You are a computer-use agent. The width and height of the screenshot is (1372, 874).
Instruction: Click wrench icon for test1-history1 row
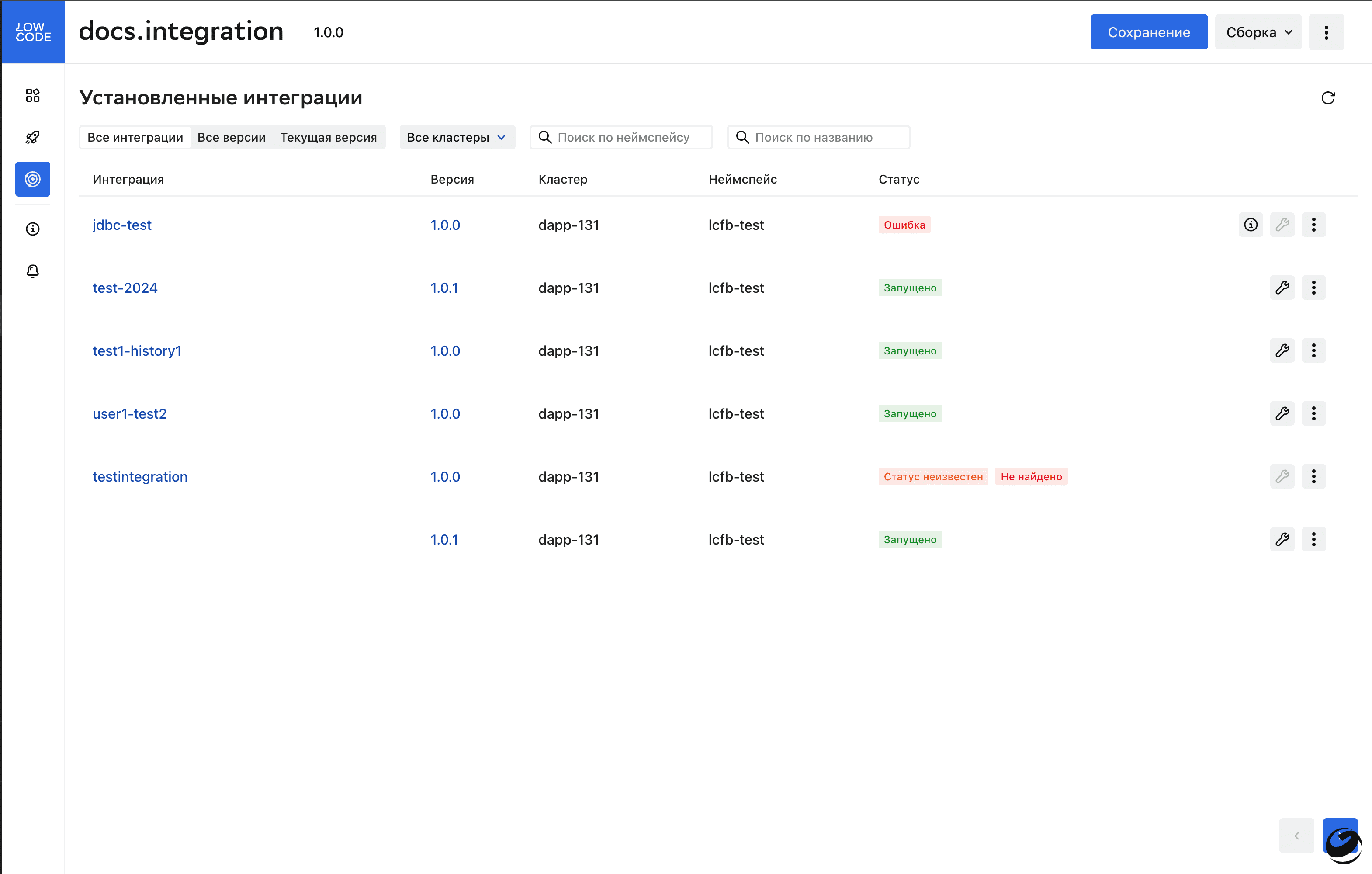(x=1282, y=350)
